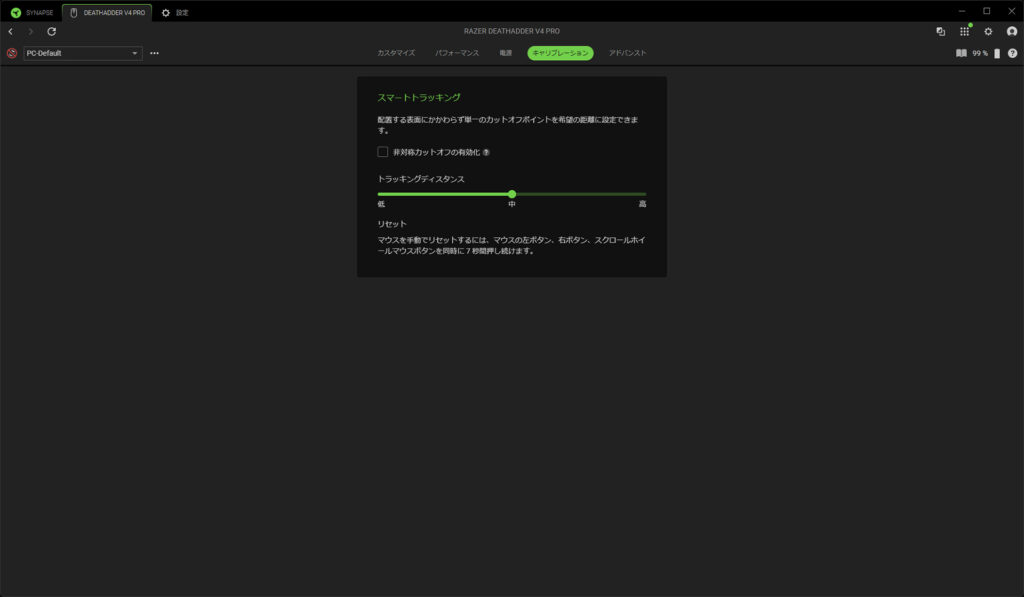Open the modules grid icon

coord(964,32)
